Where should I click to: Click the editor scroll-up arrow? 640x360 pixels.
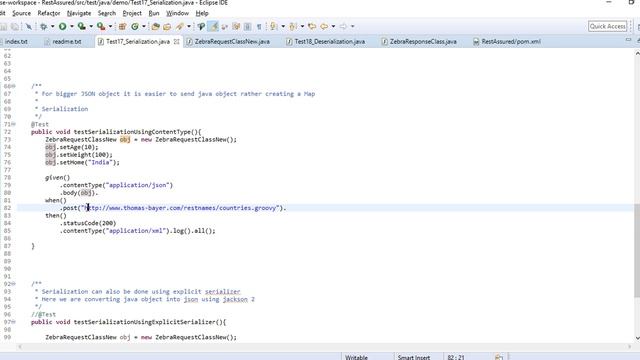[x=637, y=53]
